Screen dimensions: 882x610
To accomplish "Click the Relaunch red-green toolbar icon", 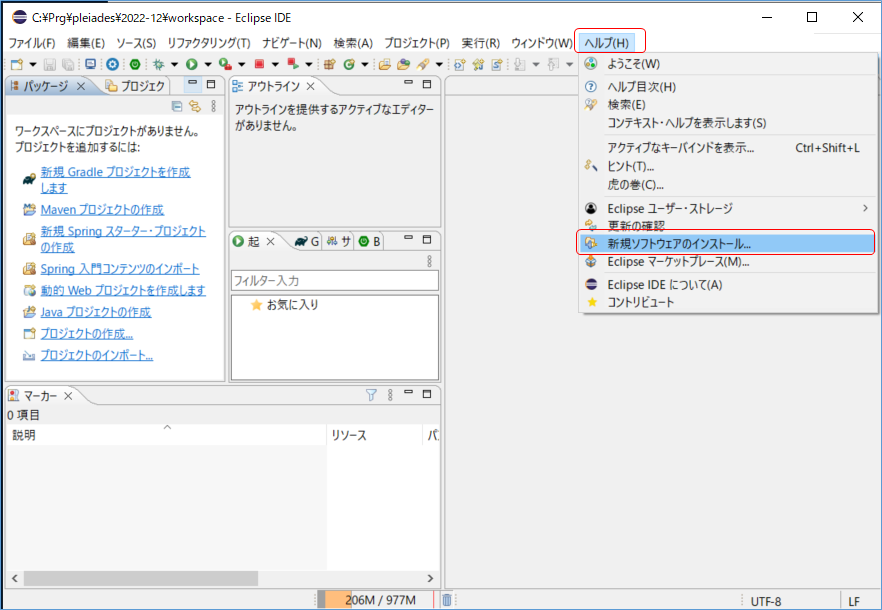I will (x=292, y=64).
